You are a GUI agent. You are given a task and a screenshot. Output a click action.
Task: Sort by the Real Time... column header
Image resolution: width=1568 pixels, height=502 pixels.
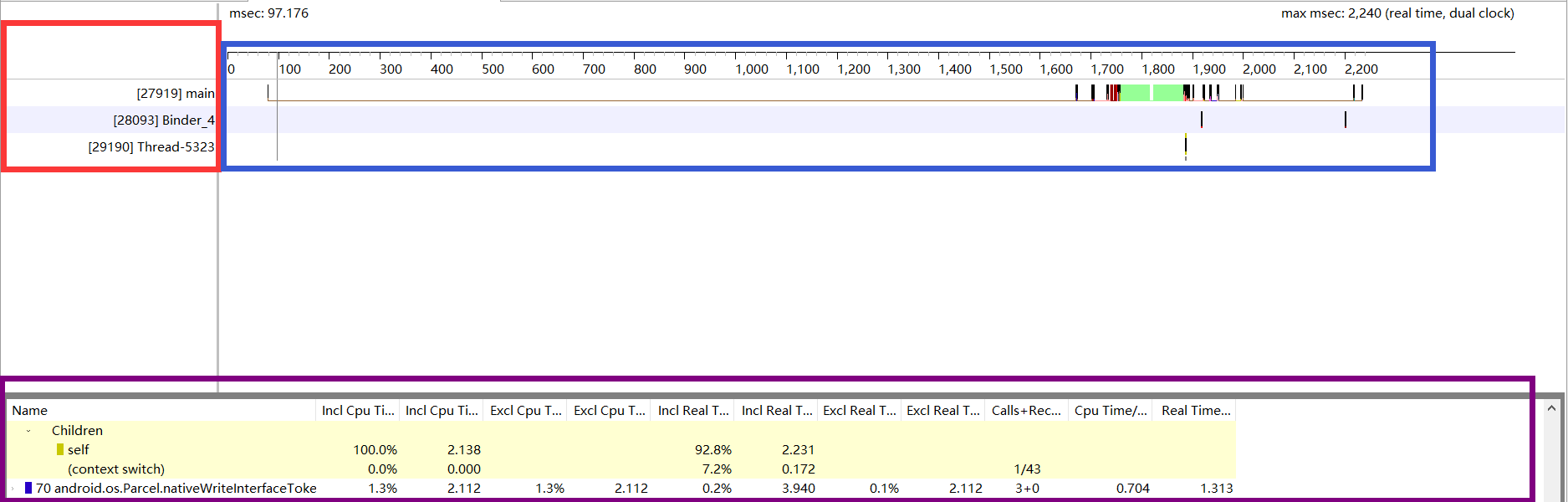tap(1194, 411)
